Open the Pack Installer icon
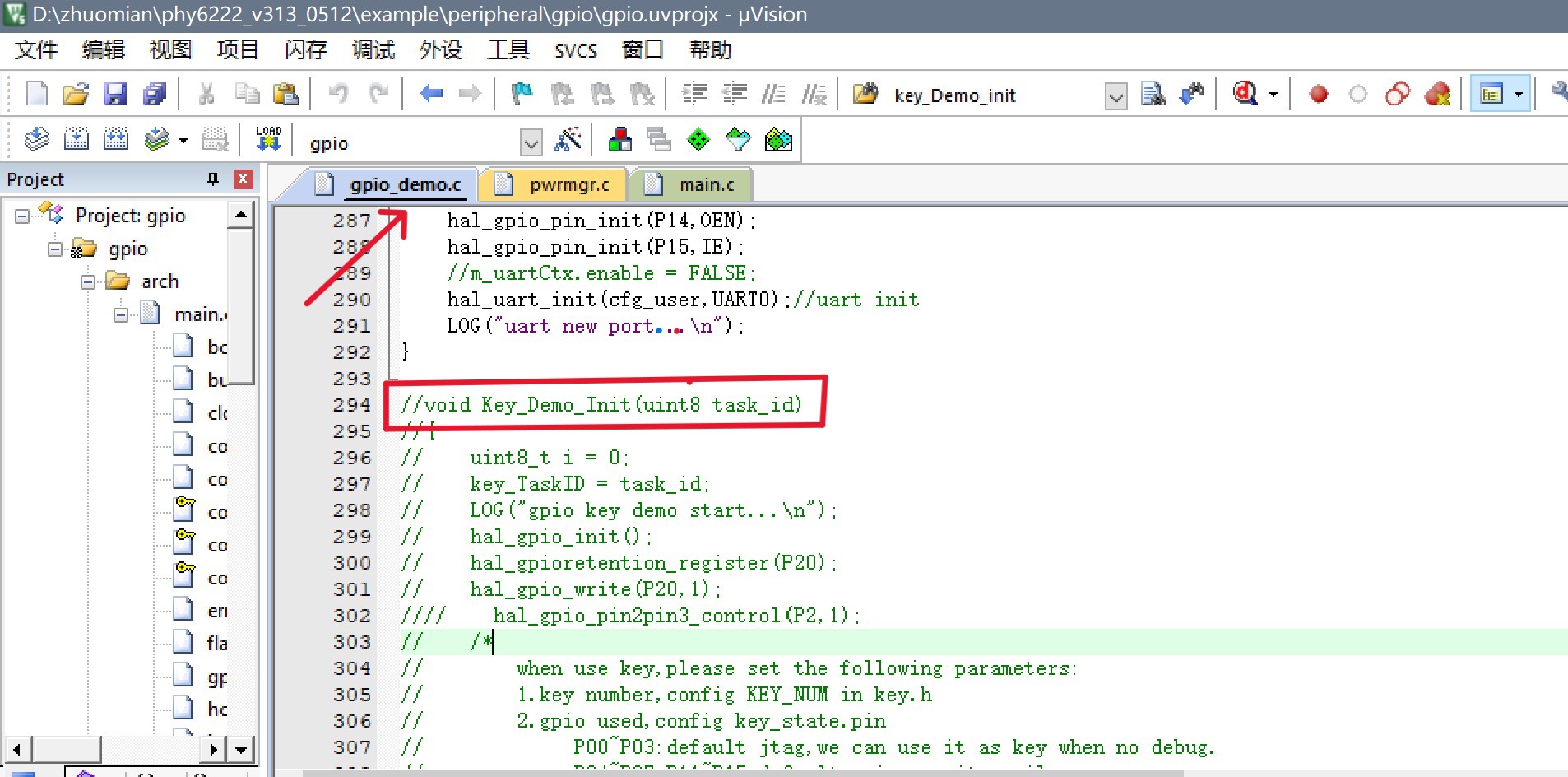The height and width of the screenshot is (777, 1568). click(778, 140)
